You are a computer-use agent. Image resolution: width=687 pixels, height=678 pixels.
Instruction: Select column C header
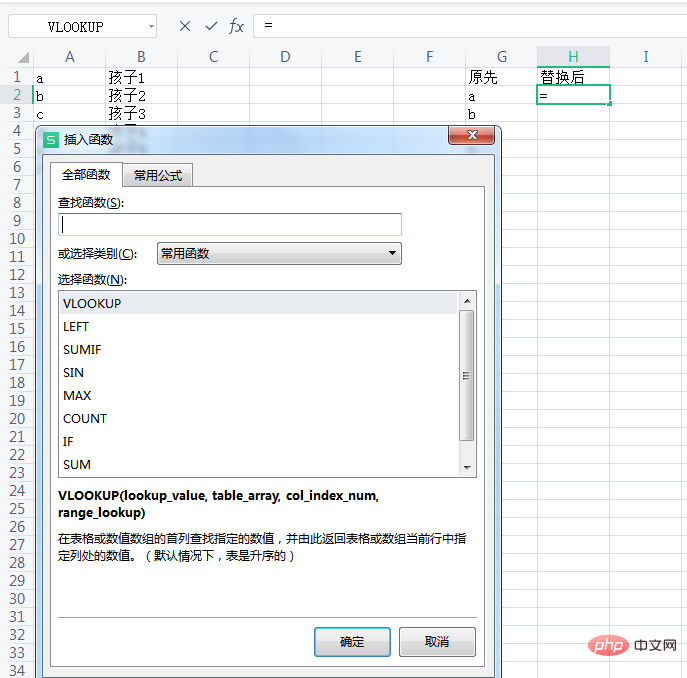(x=213, y=57)
